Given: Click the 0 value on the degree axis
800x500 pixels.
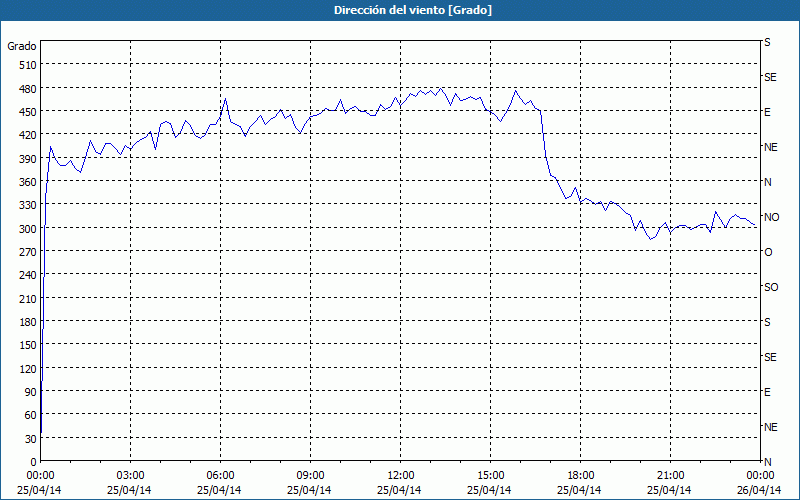Looking at the screenshot, I should [34, 462].
